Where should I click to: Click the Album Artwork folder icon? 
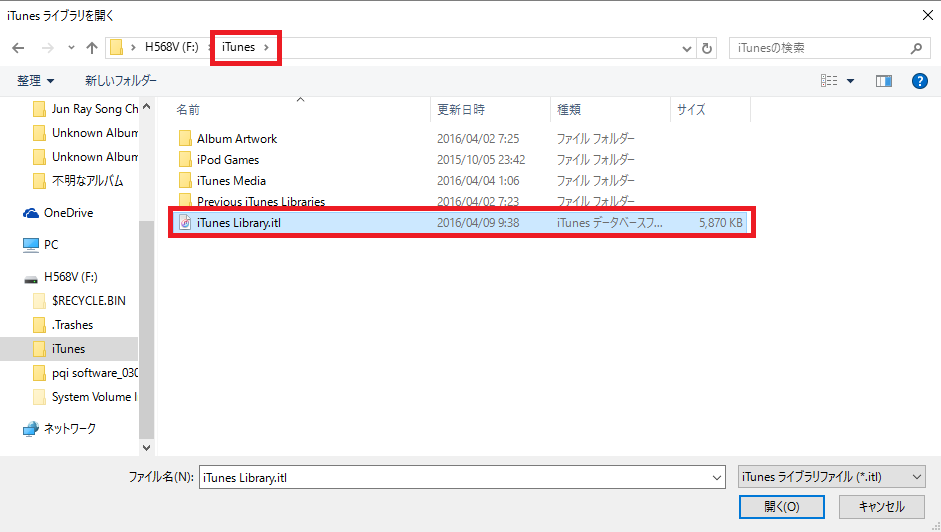click(x=185, y=139)
